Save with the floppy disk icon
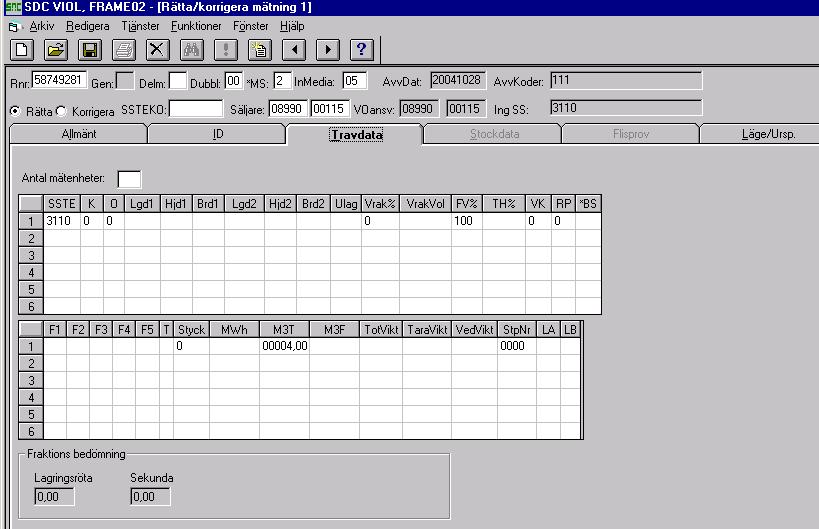Image resolution: width=819 pixels, height=529 pixels. pyautogui.click(x=90, y=50)
